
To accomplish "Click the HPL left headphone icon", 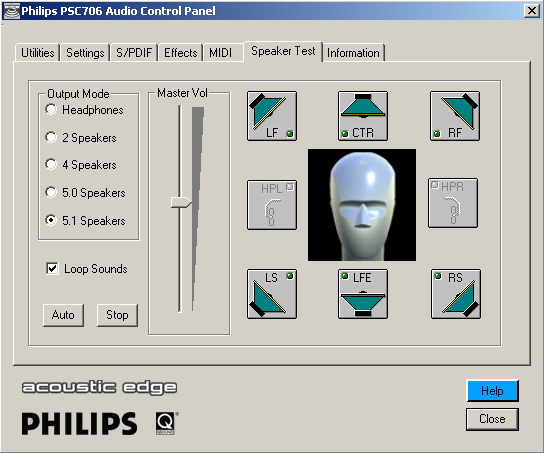I will coord(272,205).
